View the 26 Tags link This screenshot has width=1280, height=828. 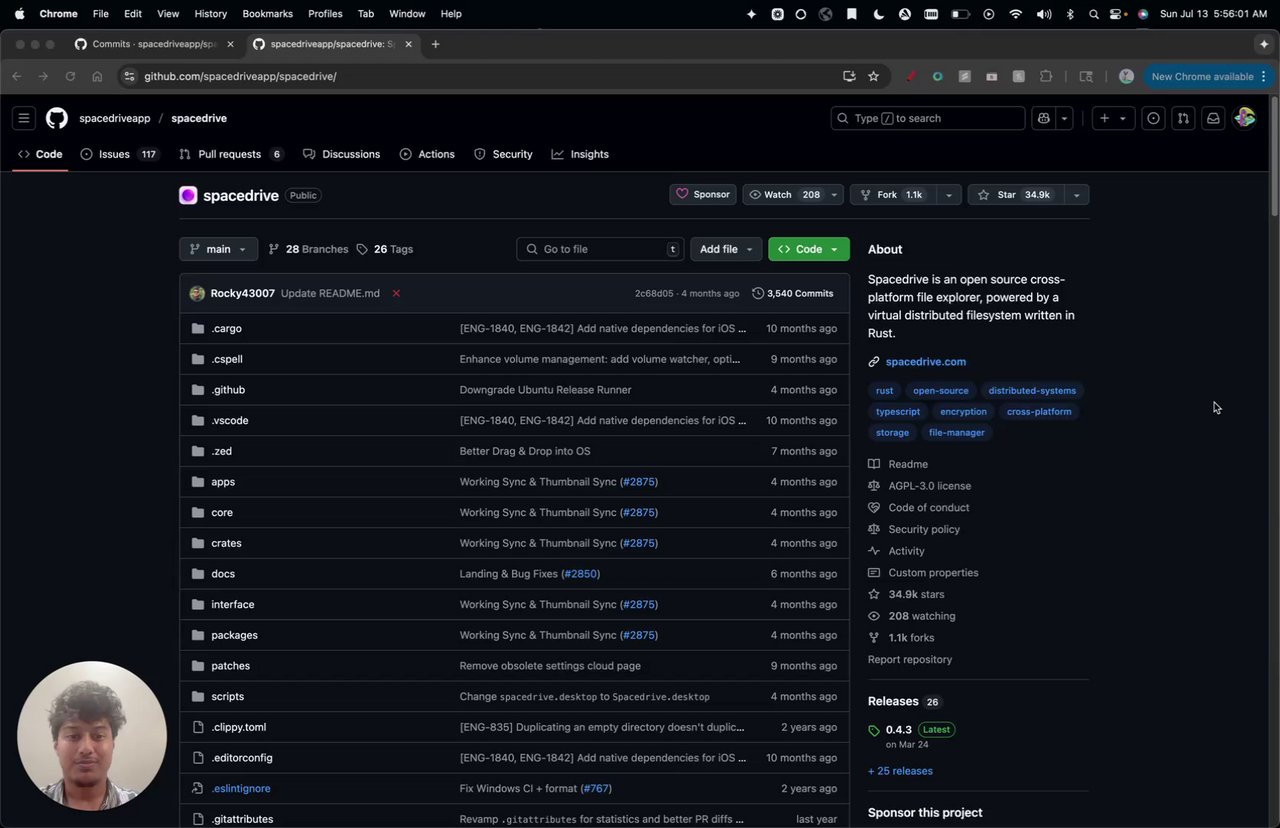[384, 249]
